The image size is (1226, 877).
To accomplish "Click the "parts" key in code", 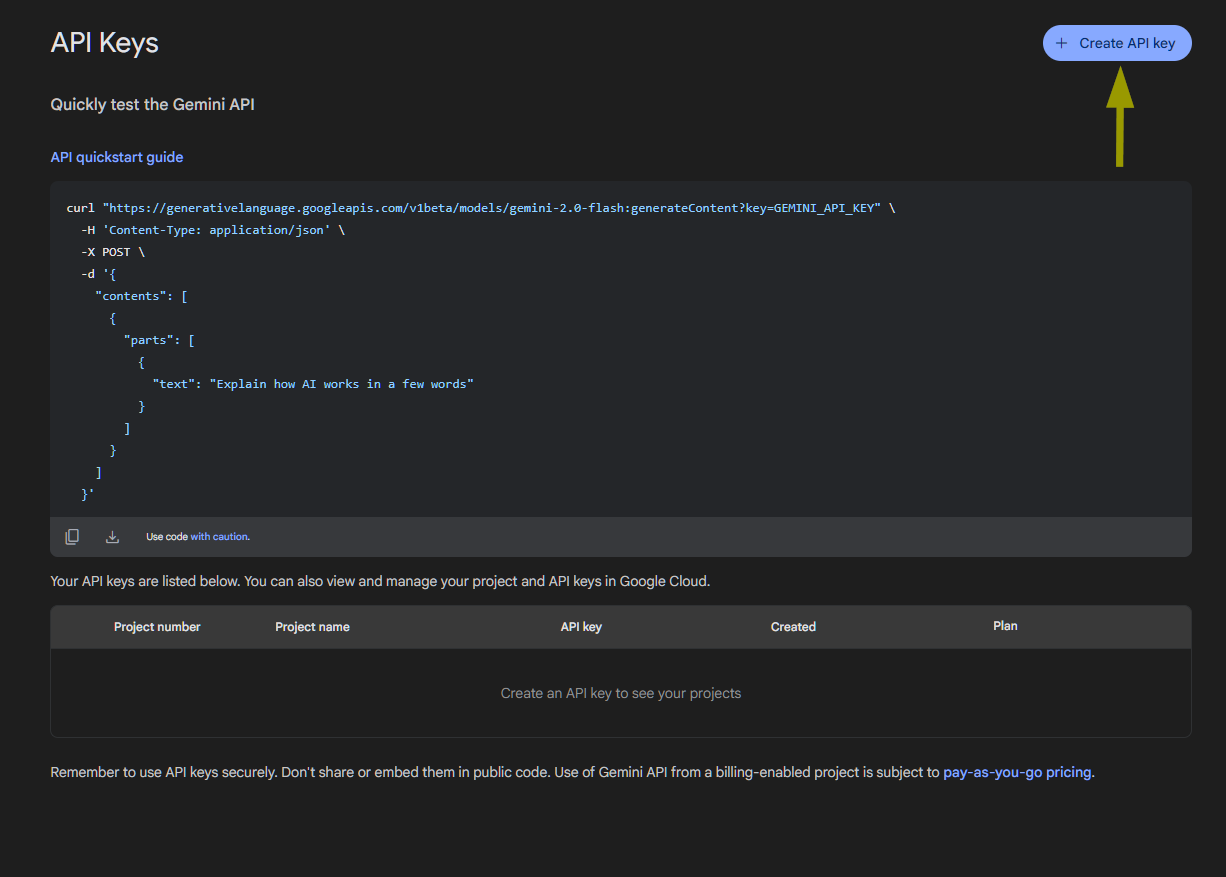I will point(152,340).
